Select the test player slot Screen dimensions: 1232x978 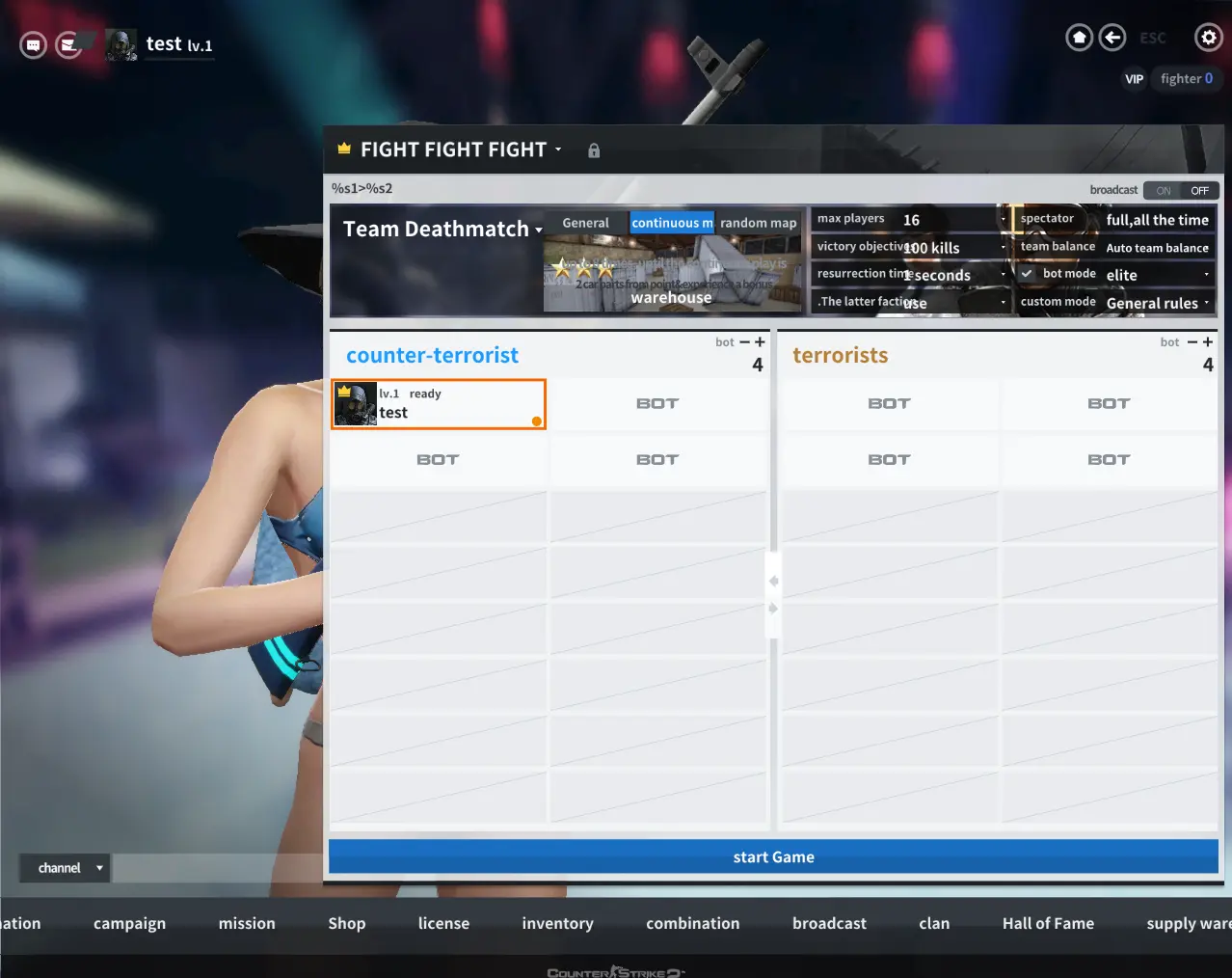click(439, 404)
